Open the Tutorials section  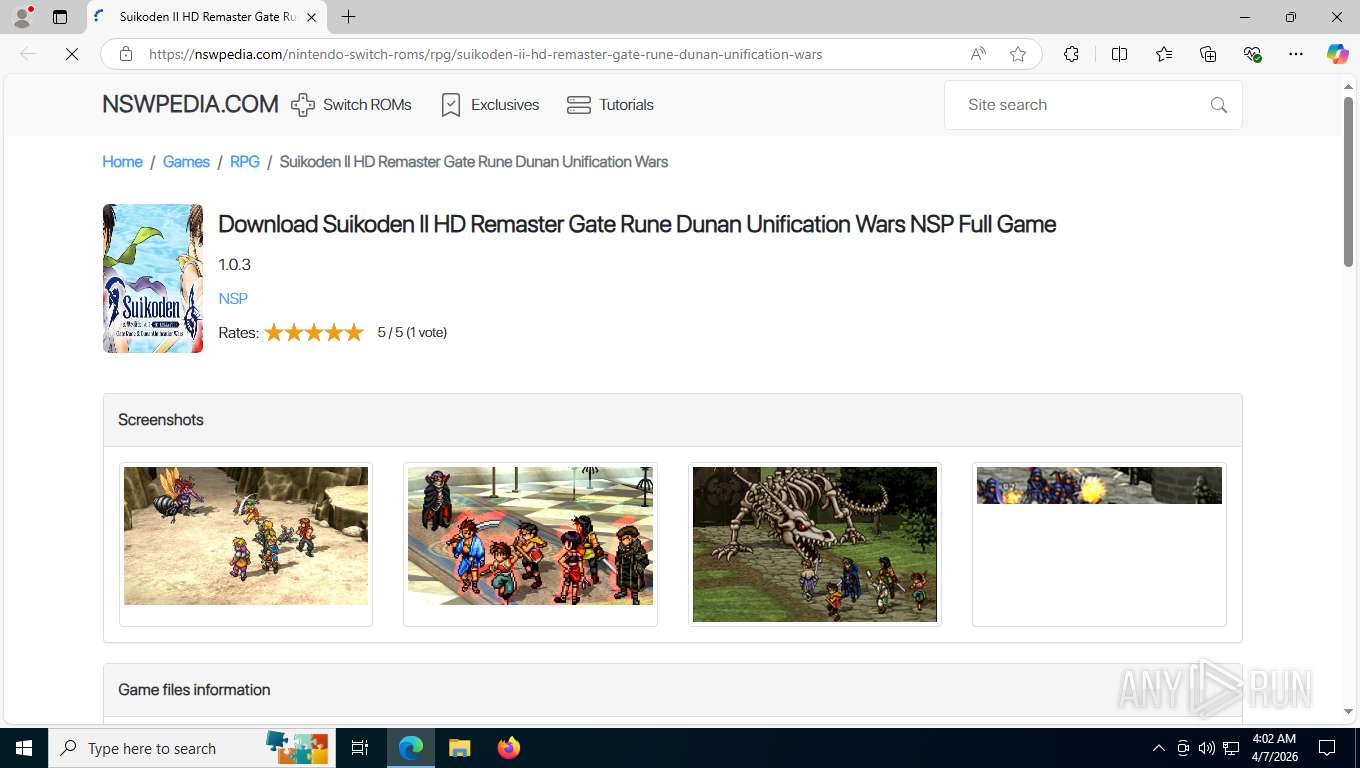(x=610, y=105)
